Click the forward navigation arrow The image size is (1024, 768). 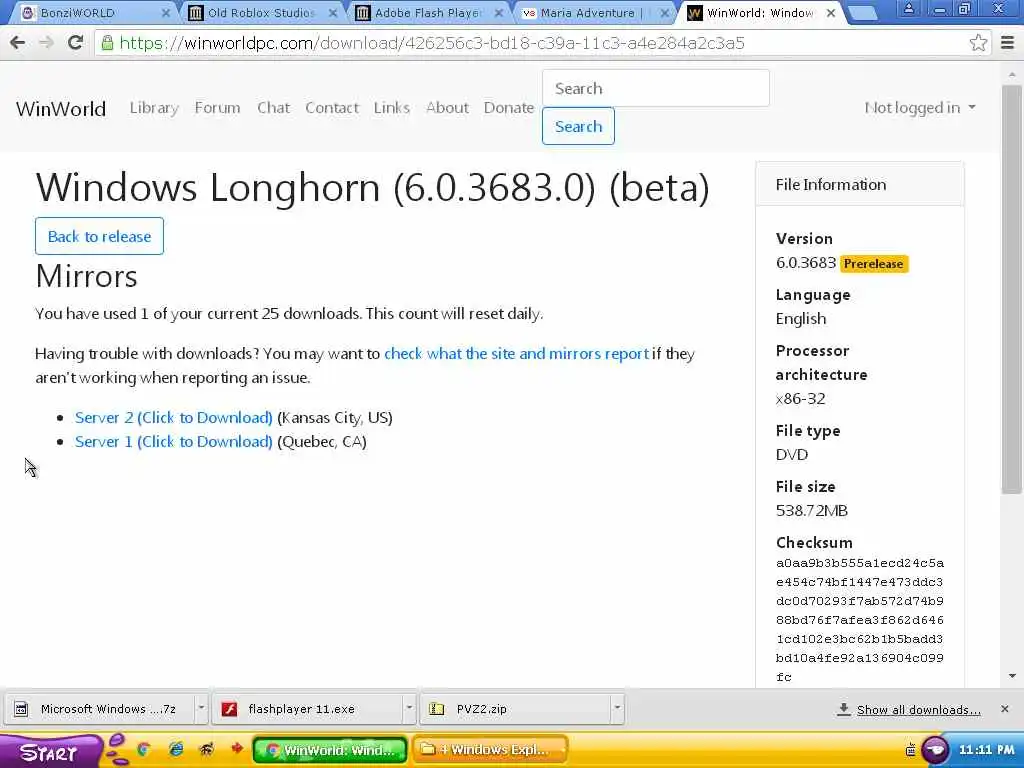(x=46, y=43)
